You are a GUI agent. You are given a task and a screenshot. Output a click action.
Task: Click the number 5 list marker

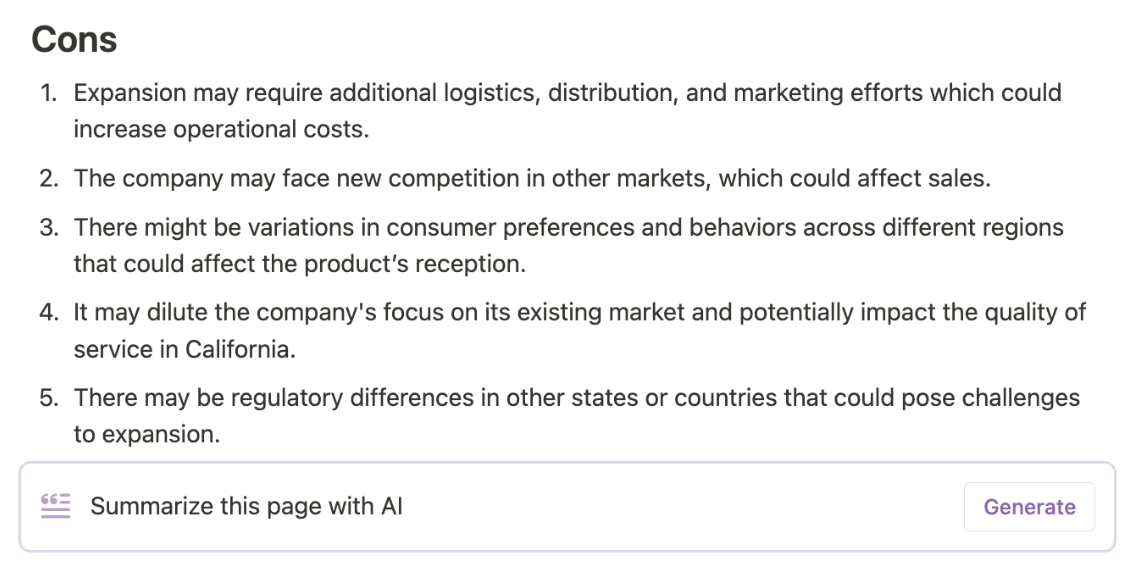pyautogui.click(x=49, y=398)
